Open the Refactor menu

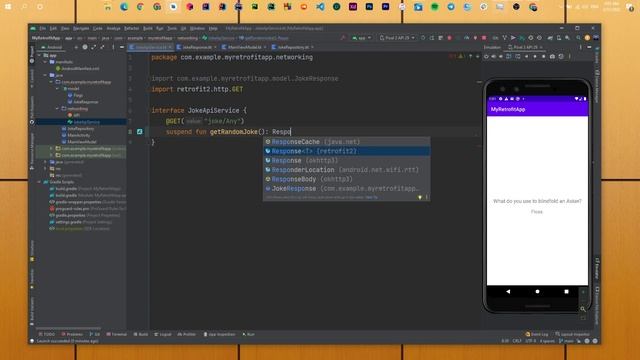pyautogui.click(x=131, y=29)
